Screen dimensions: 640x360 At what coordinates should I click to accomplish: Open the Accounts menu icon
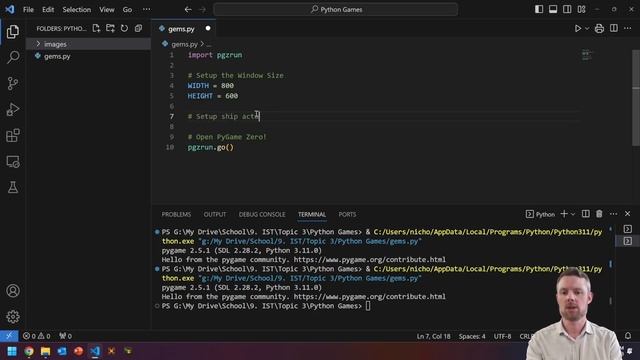click(x=13, y=291)
